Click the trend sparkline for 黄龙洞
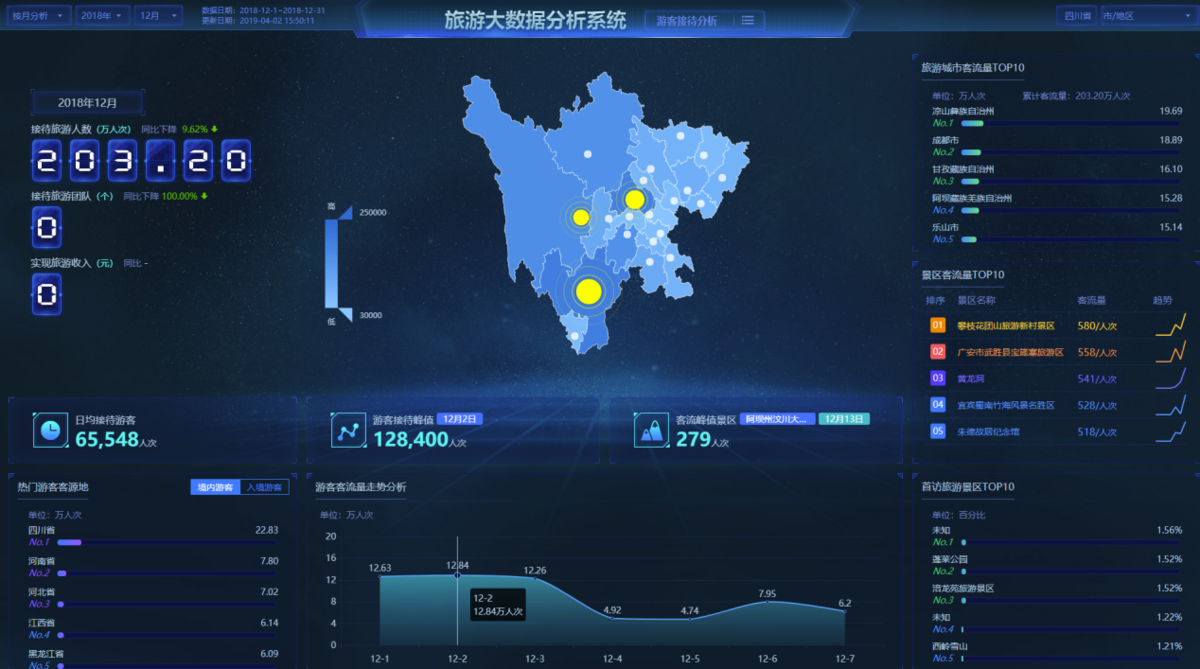The image size is (1200, 669). point(1169,378)
